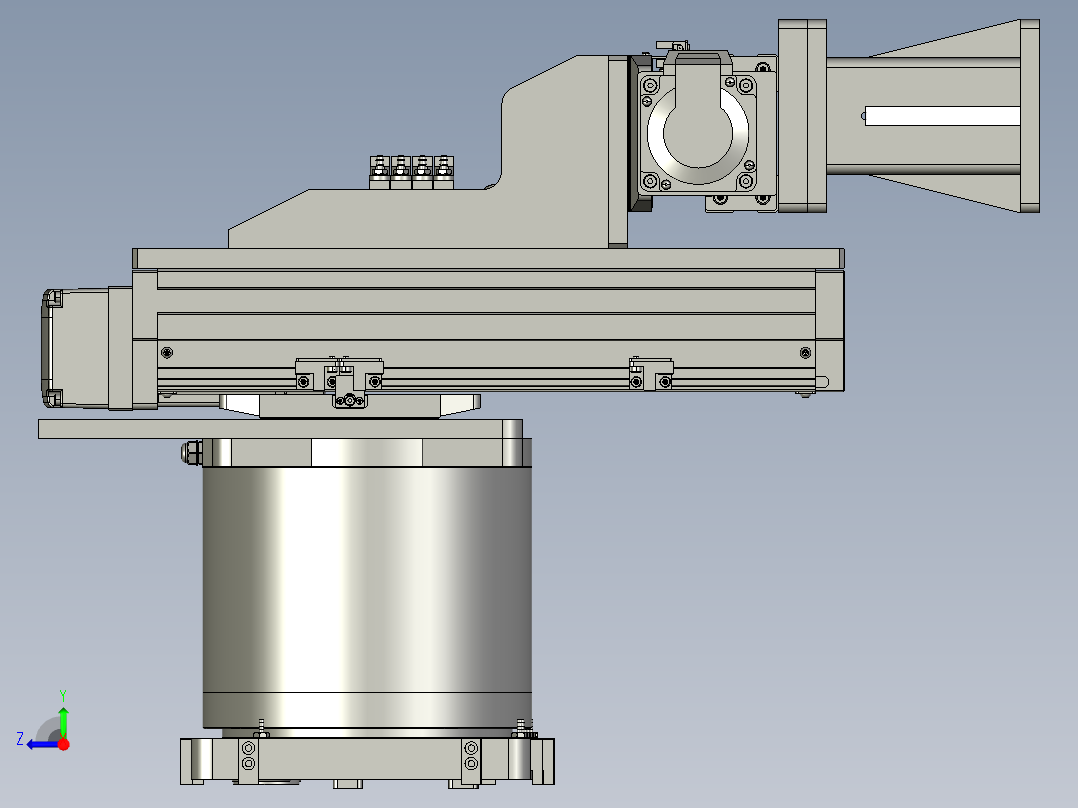Click the green Y axis arrow of the triad
This screenshot has width=1078, height=808.
[x=63, y=721]
